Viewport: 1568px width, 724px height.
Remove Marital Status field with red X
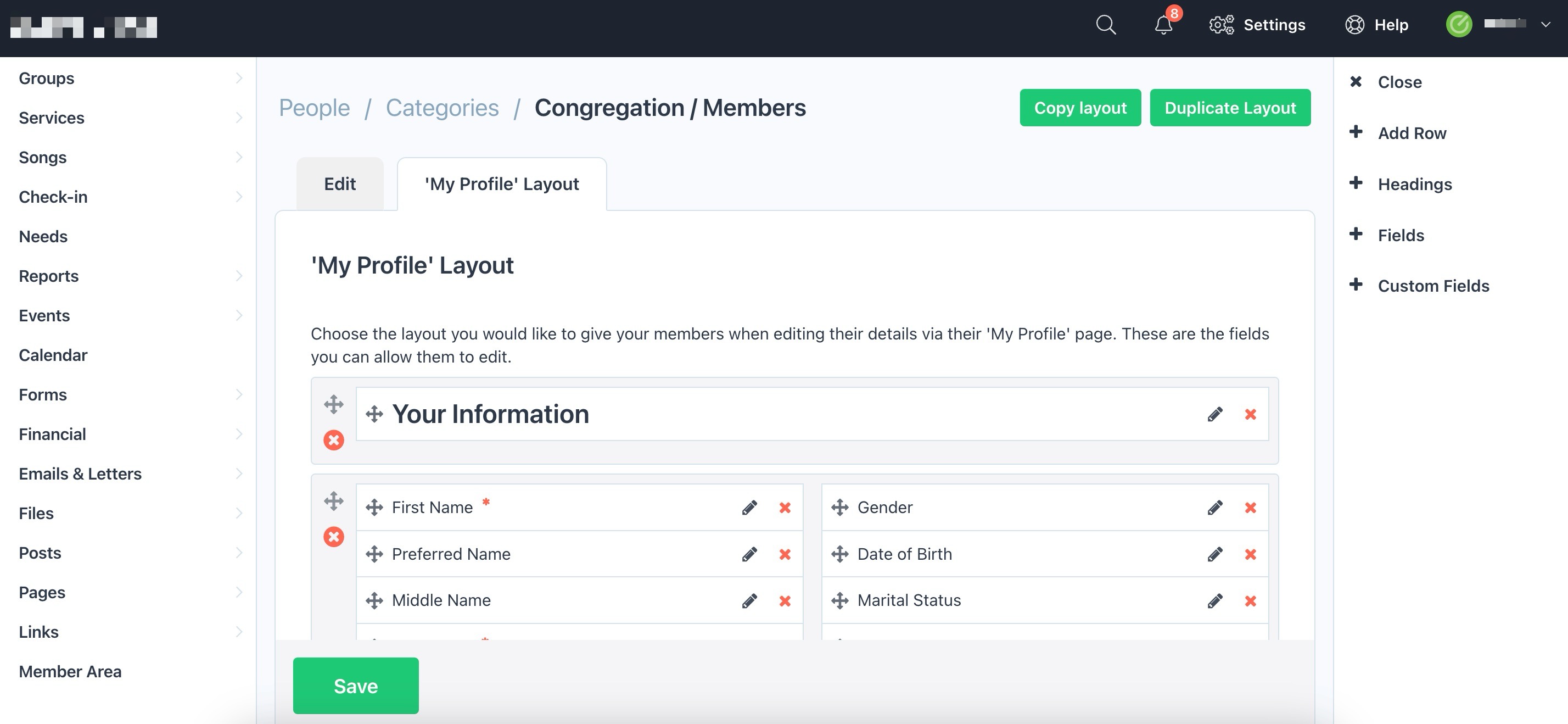(x=1250, y=601)
